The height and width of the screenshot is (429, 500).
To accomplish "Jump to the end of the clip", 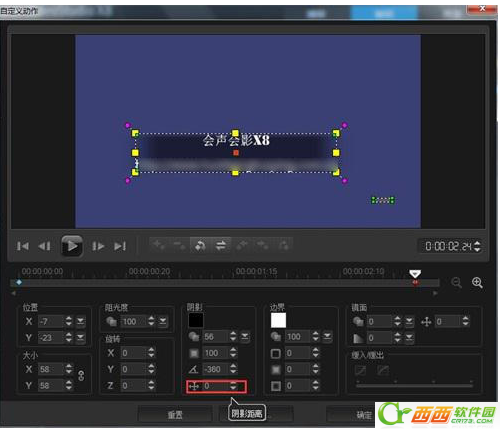I will tap(120, 246).
